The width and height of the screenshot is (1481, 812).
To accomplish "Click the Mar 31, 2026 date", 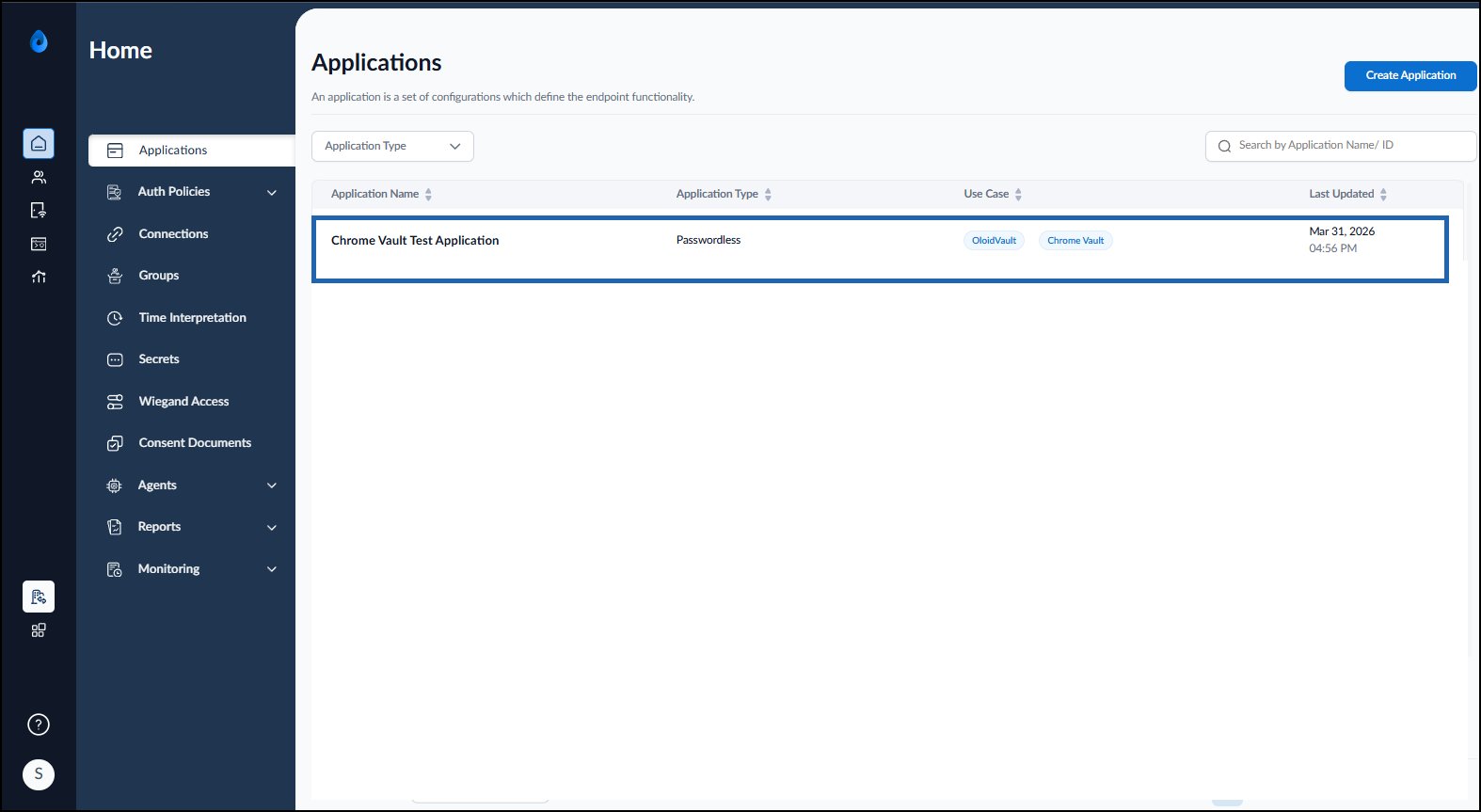I will click(x=1342, y=231).
